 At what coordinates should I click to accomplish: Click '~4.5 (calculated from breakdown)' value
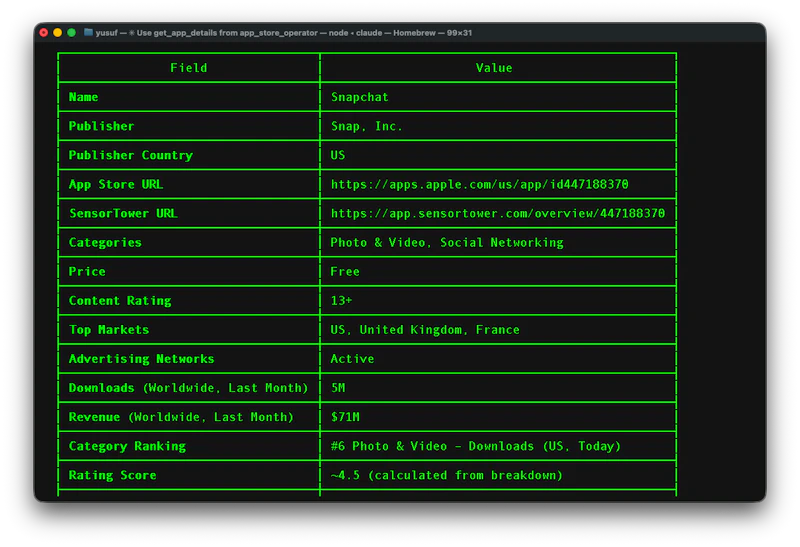click(446, 475)
